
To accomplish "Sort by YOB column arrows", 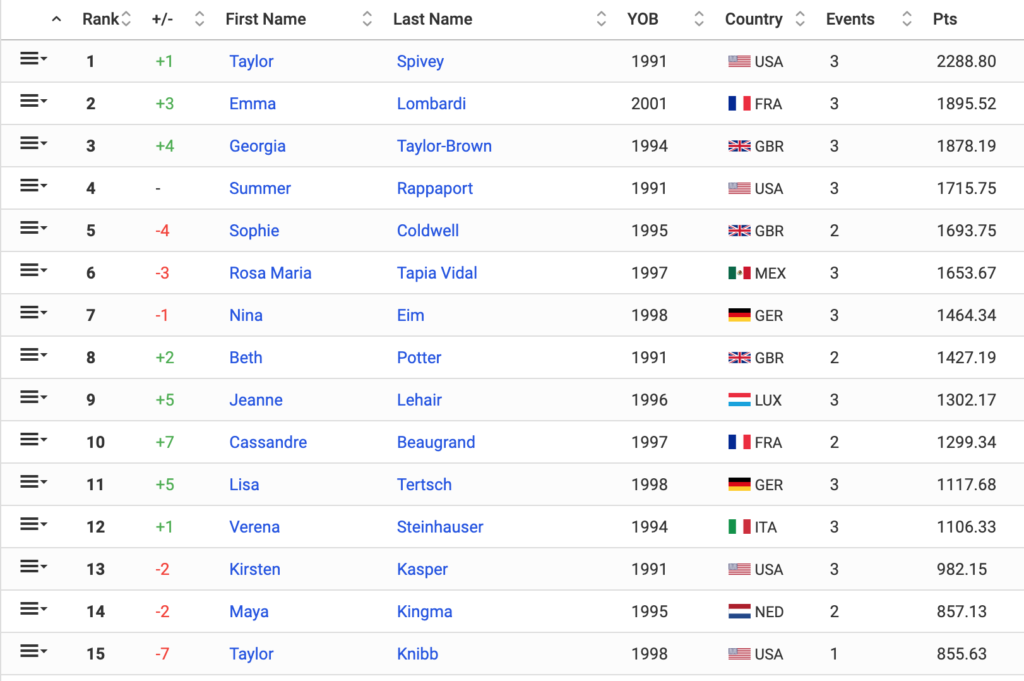I will (x=699, y=19).
